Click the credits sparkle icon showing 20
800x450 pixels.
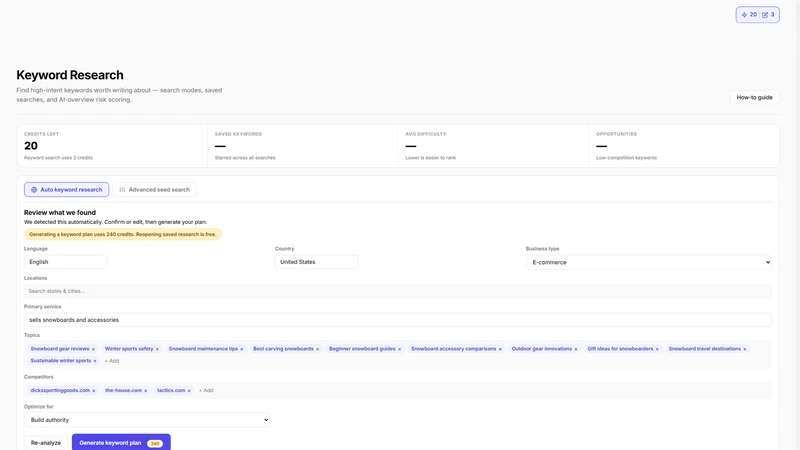[744, 15]
